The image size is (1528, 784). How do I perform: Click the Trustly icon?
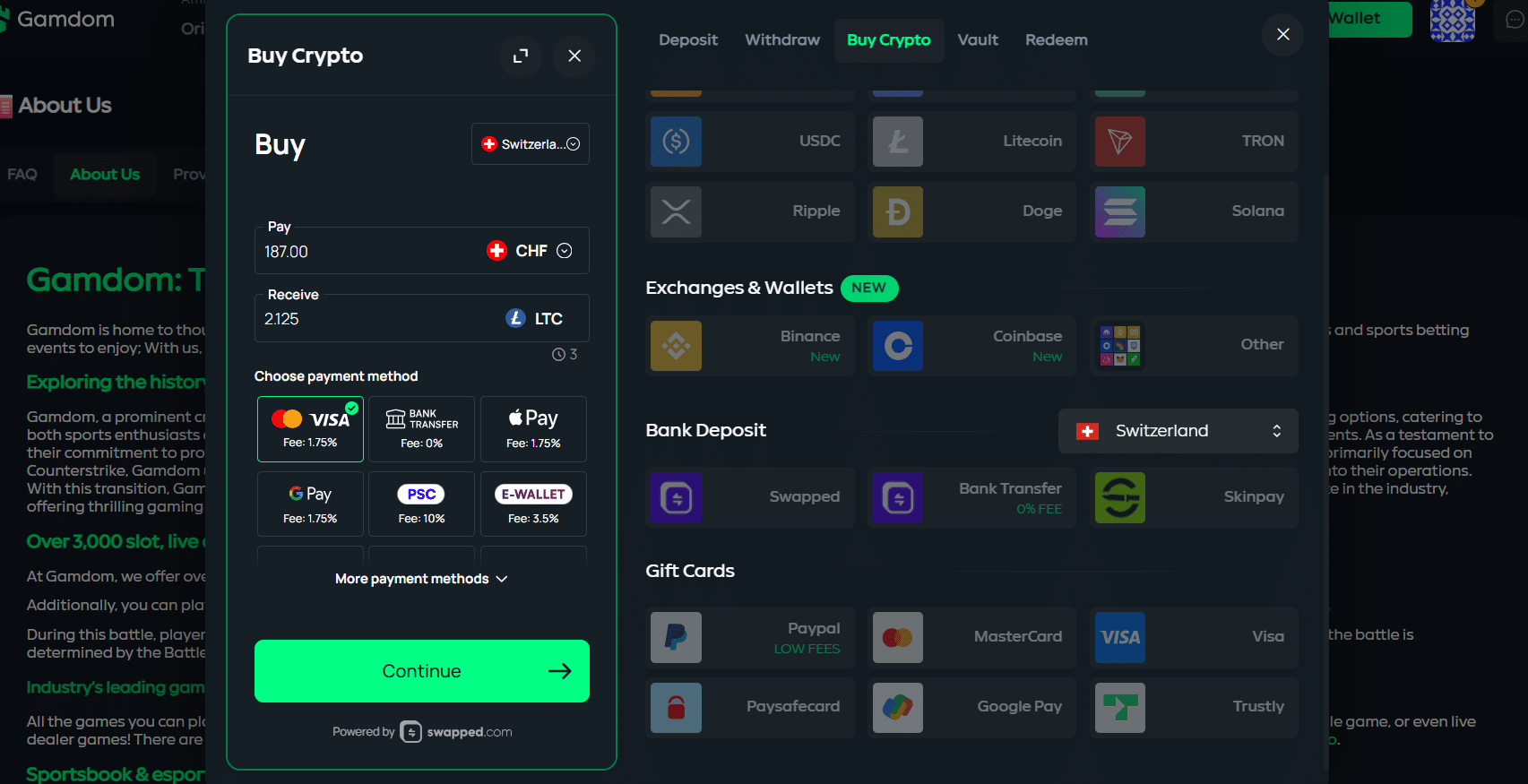point(1120,708)
